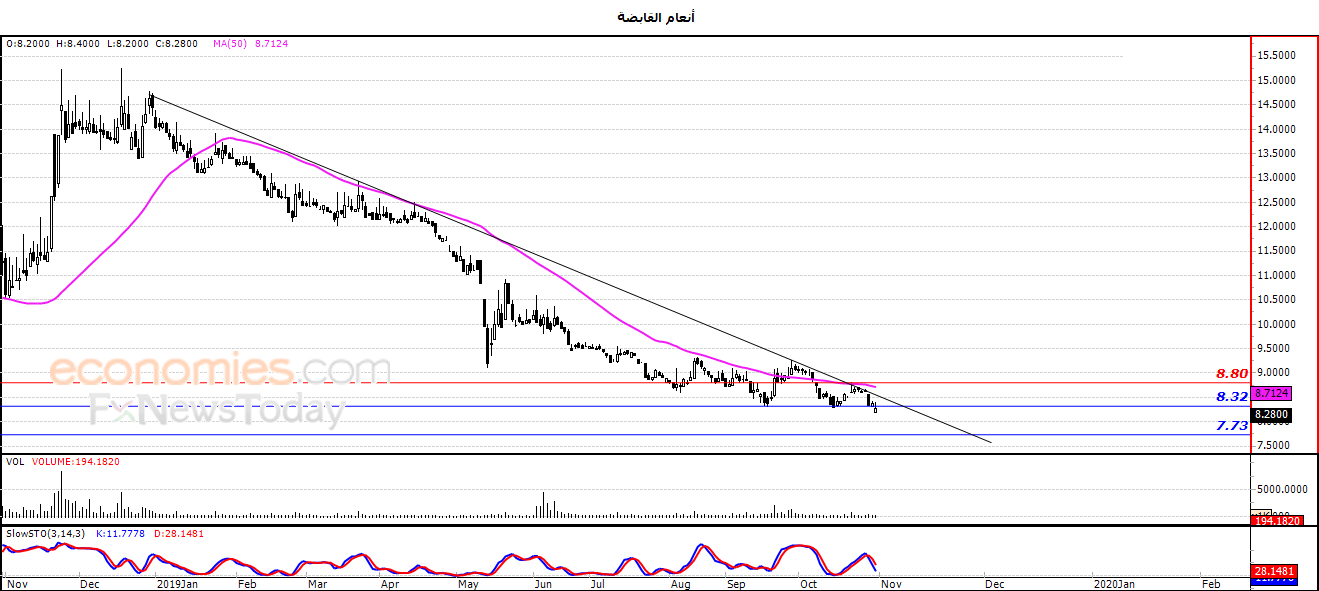Click the economies.com watermark
The width and height of the screenshot is (1319, 591).
(220, 371)
